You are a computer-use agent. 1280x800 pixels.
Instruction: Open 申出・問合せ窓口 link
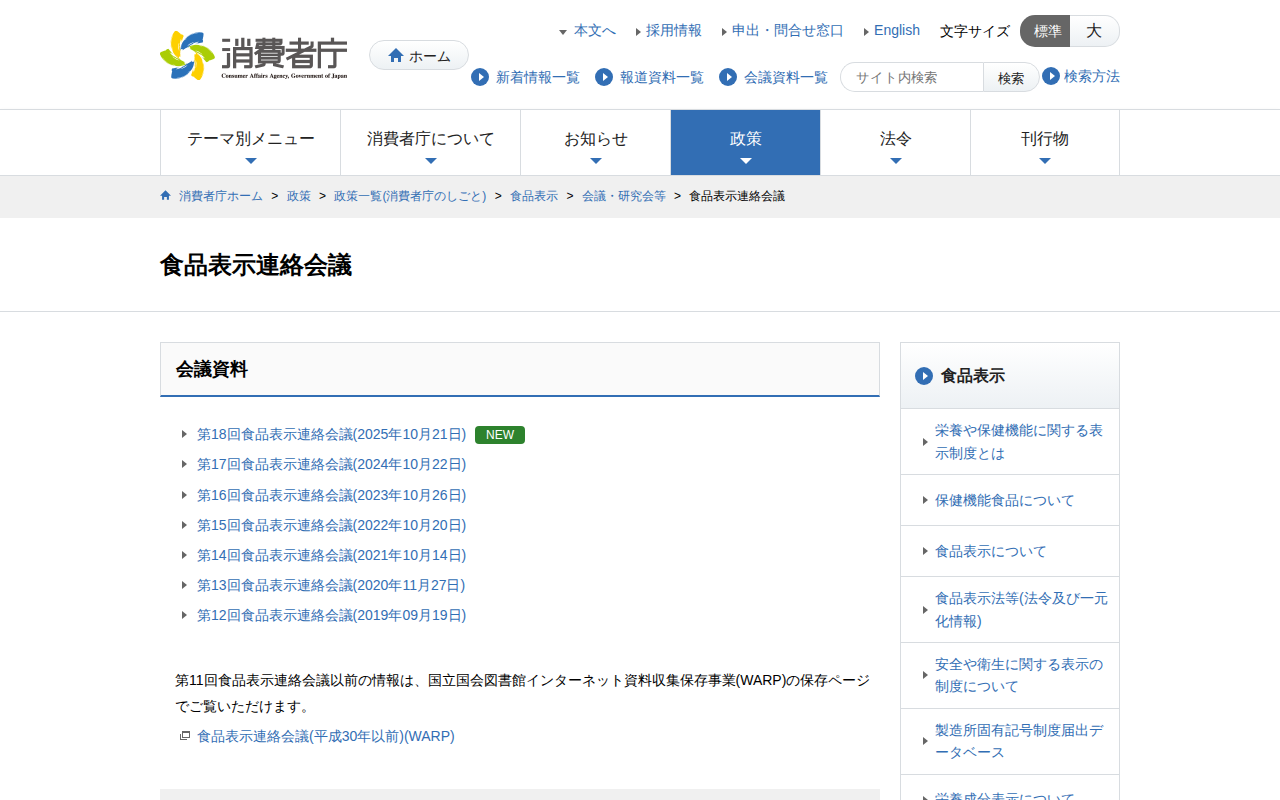788,31
